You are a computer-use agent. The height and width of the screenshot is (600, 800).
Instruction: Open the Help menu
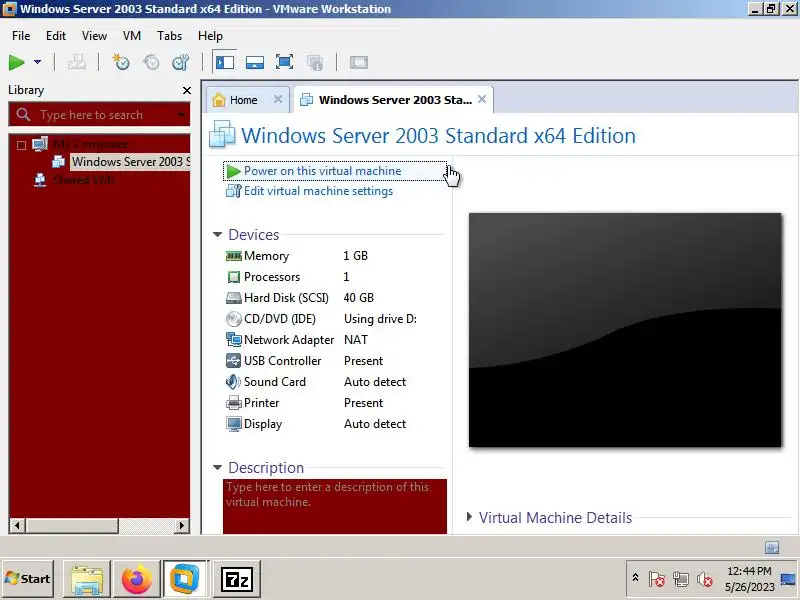(210, 36)
